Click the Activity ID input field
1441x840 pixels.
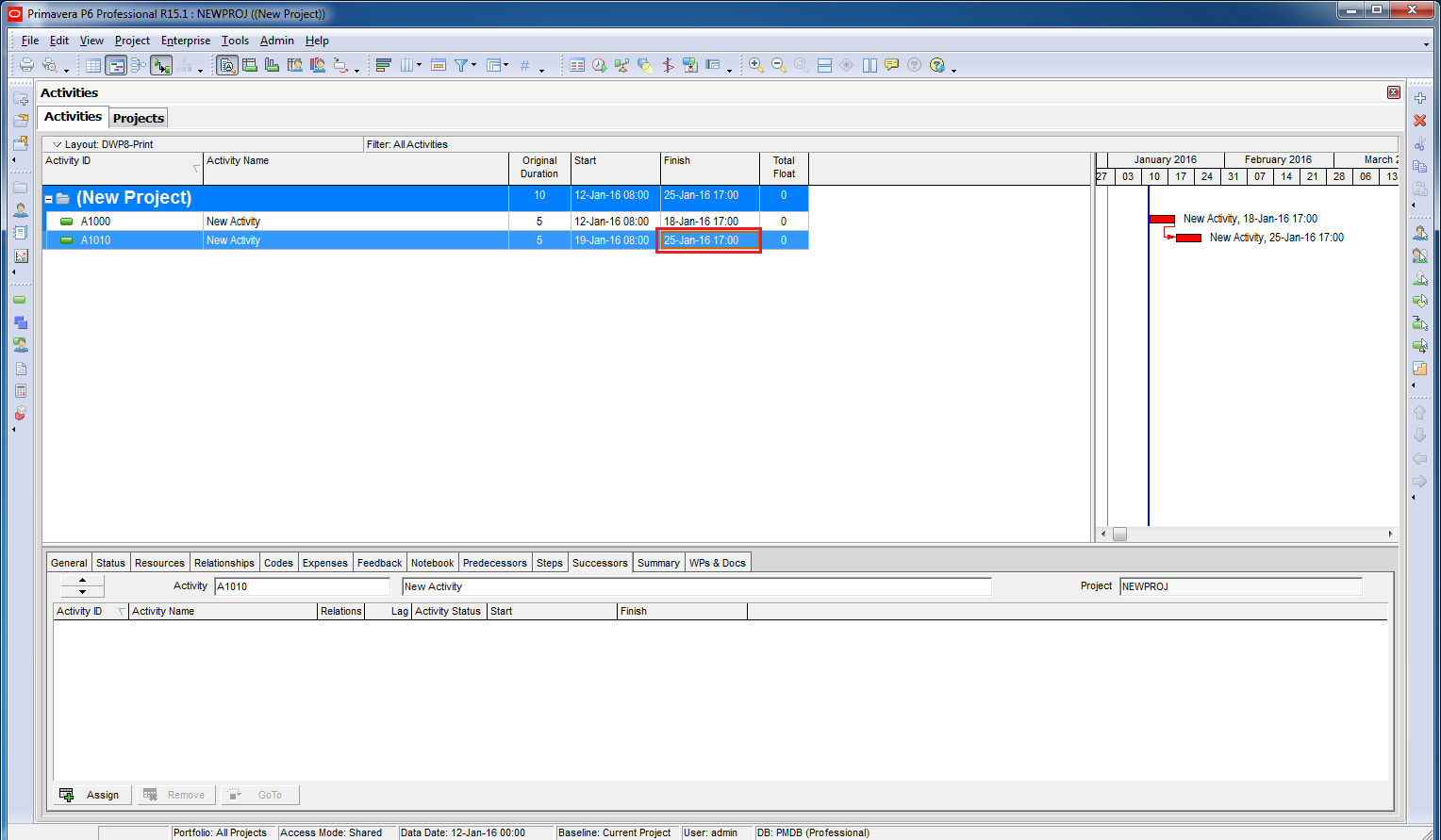[302, 586]
